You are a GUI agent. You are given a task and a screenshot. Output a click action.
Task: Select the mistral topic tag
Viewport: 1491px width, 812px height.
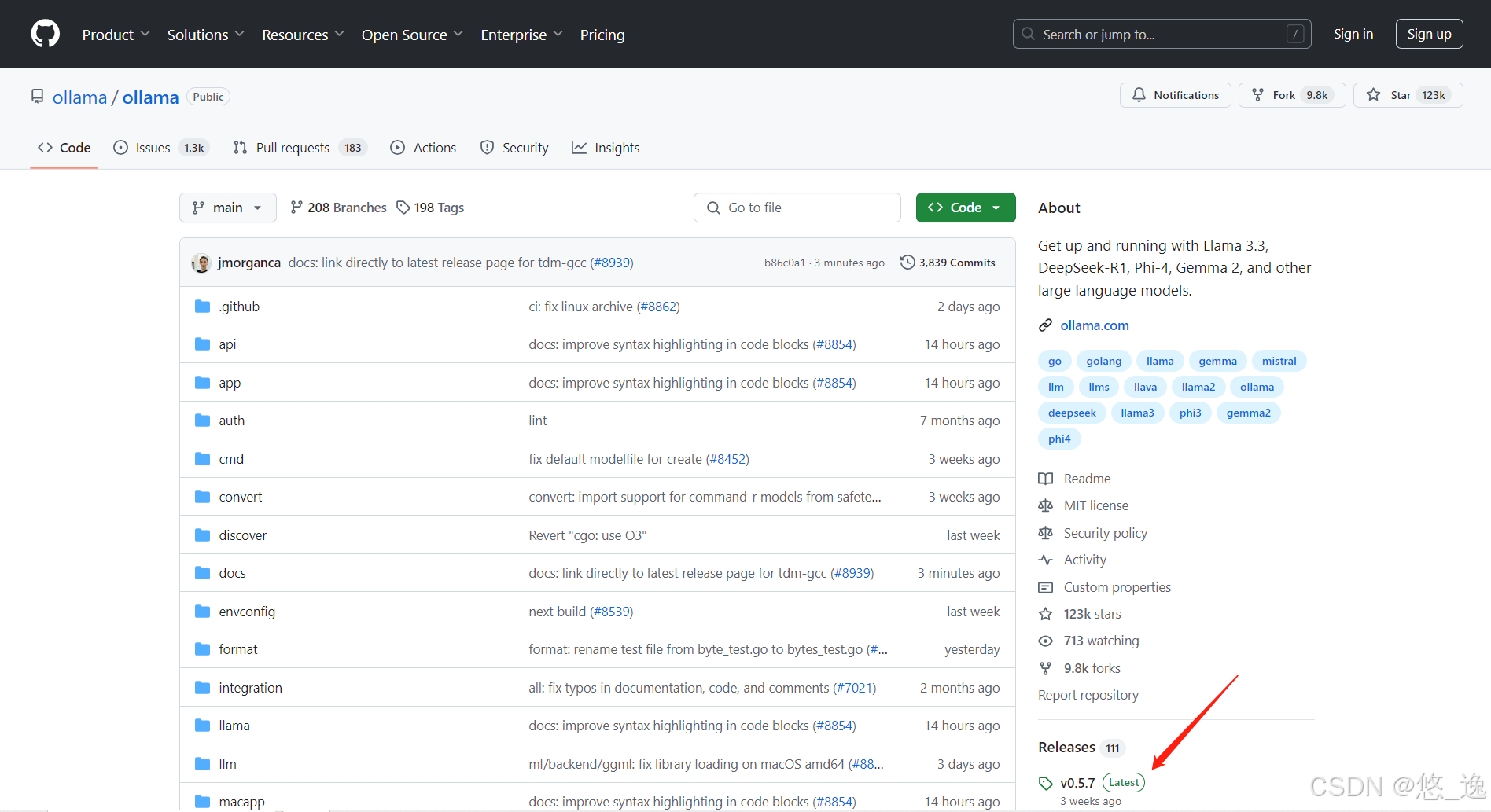pos(1279,361)
